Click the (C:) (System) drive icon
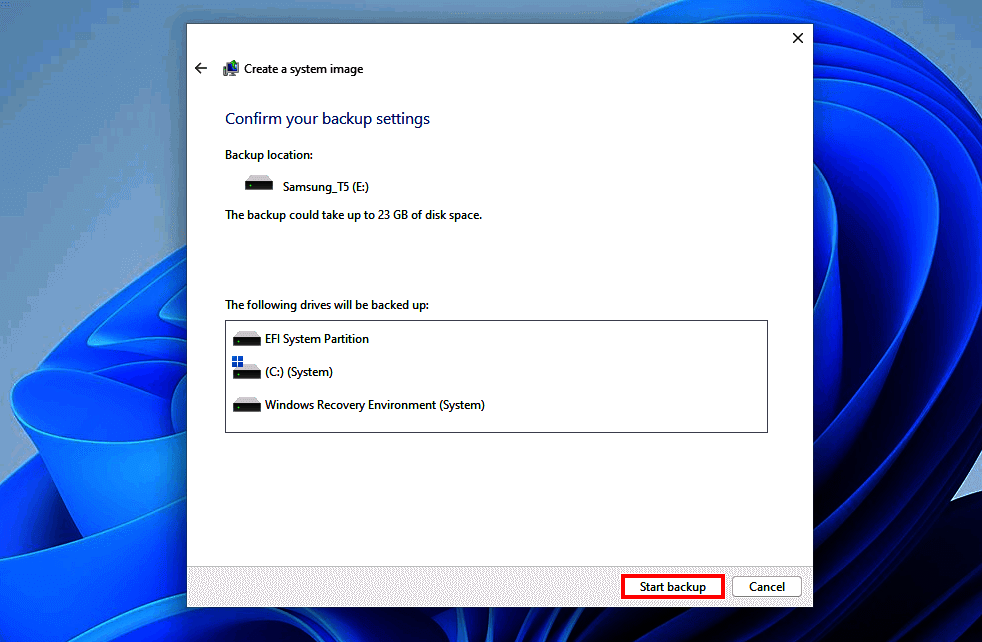The image size is (982, 642). point(246,371)
